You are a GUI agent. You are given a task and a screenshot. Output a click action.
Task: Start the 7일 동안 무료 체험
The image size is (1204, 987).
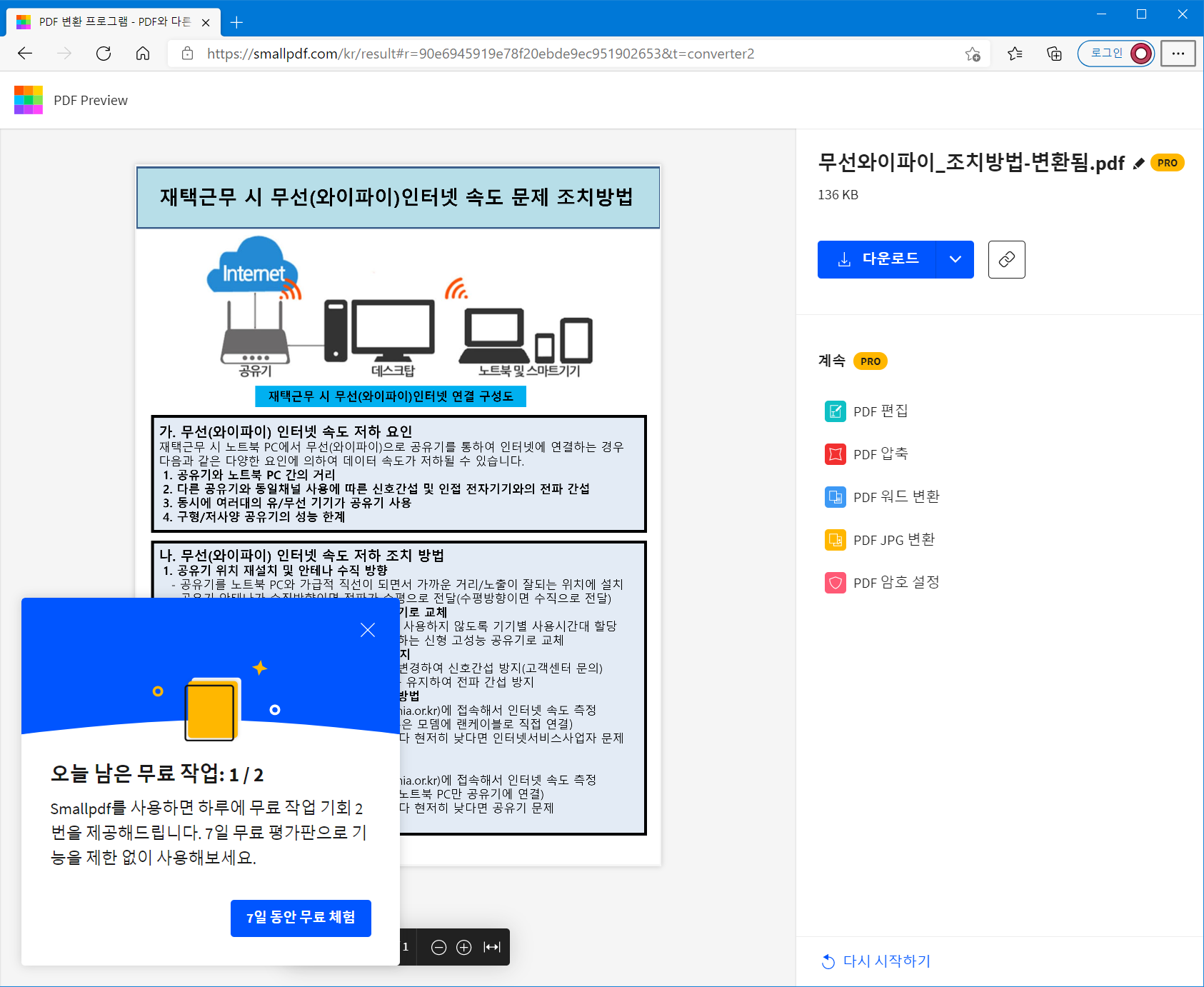301,918
